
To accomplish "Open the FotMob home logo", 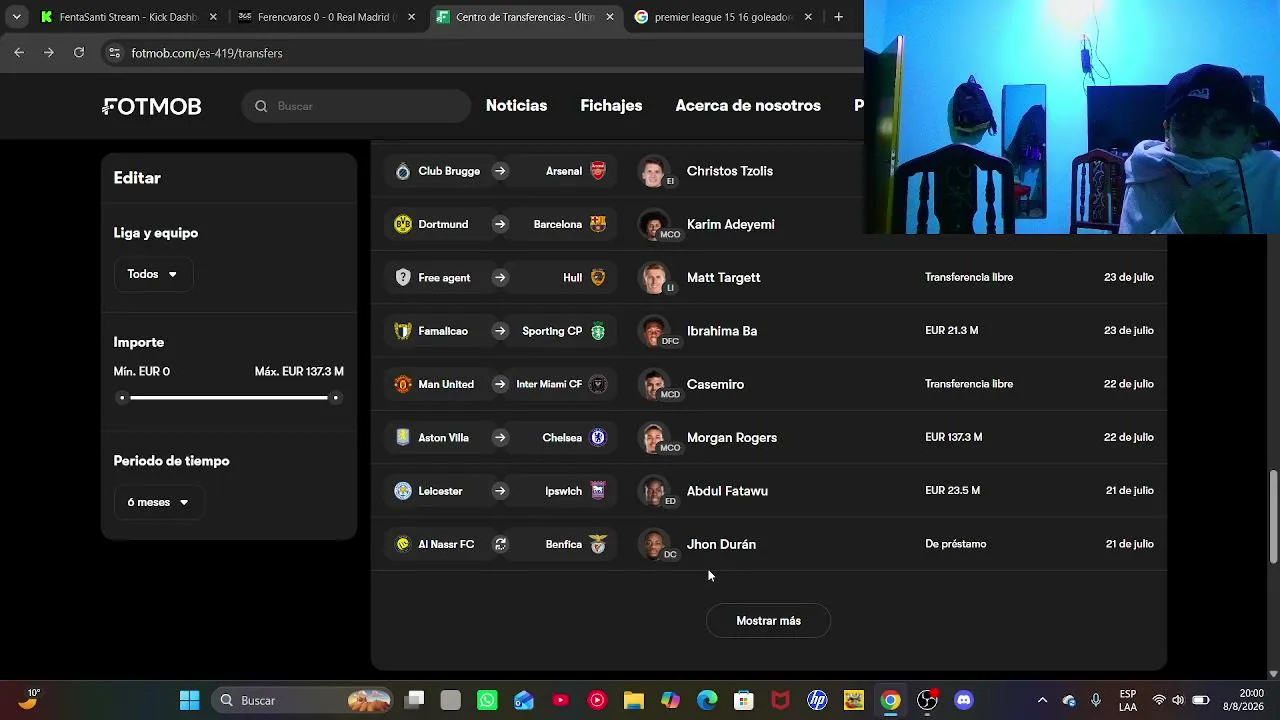I will tap(152, 106).
